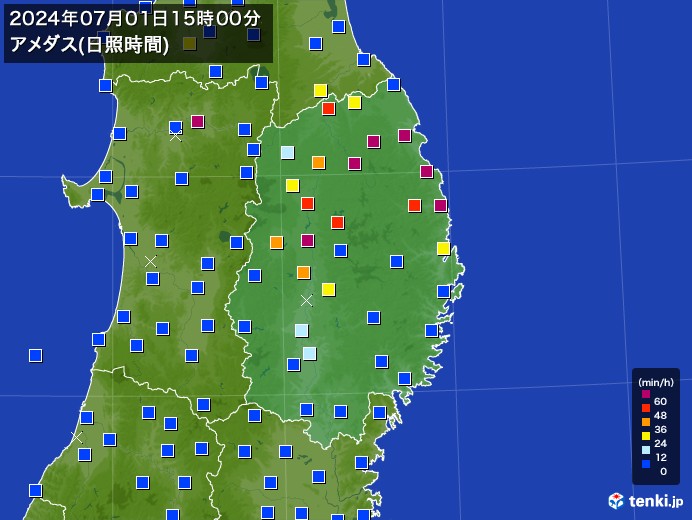
Task: Click the orange 36 legend swatch
Action: point(646,422)
